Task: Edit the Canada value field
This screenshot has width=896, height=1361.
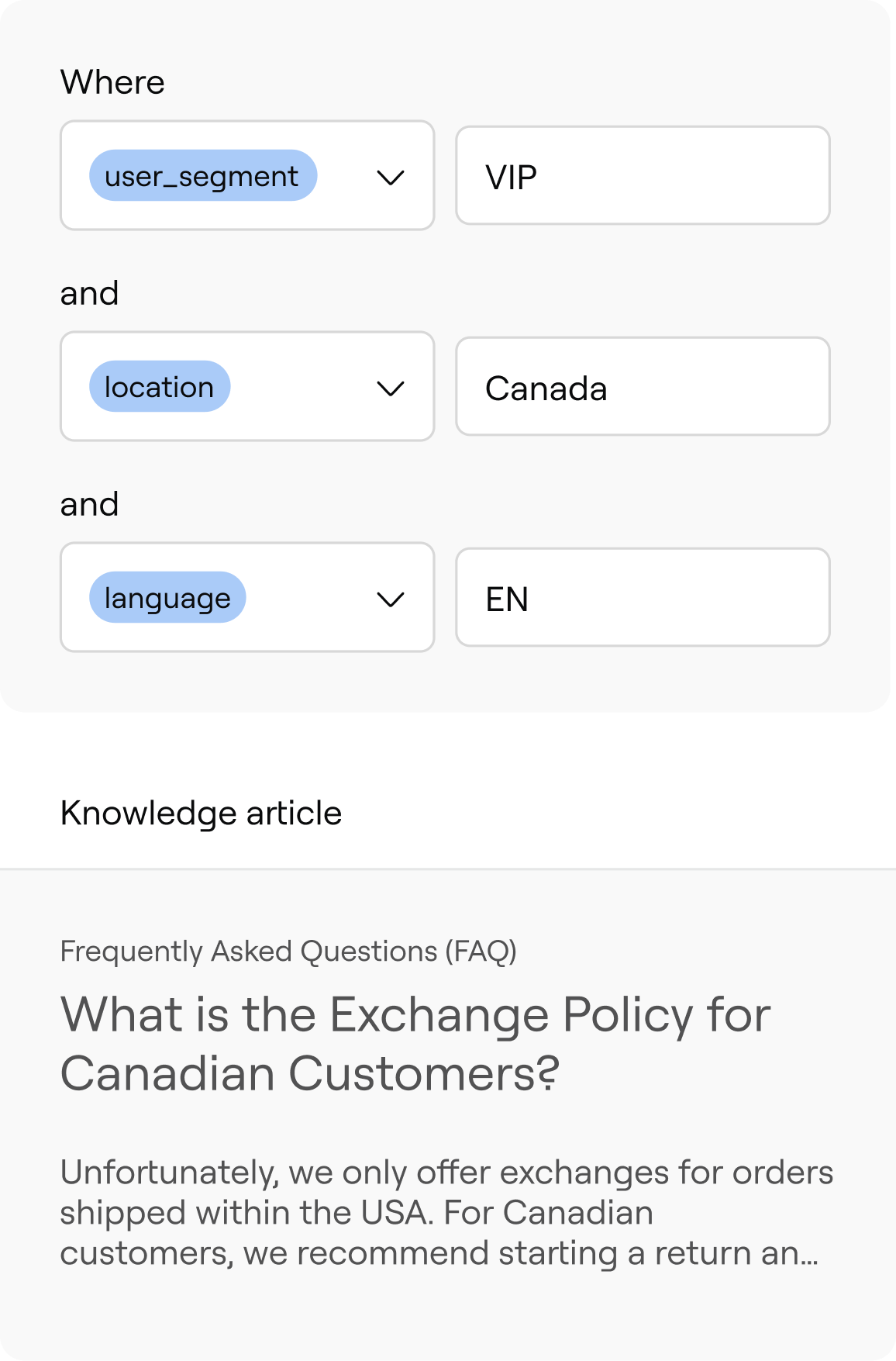Action: point(643,387)
